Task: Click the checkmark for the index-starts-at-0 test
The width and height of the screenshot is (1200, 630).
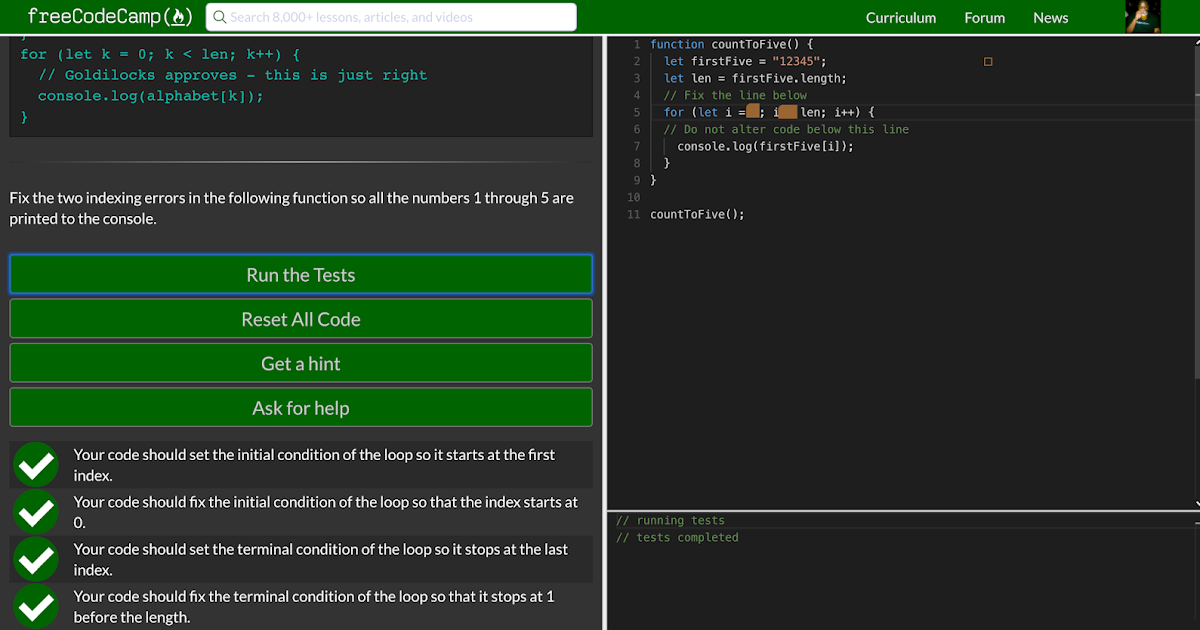Action: (35, 512)
